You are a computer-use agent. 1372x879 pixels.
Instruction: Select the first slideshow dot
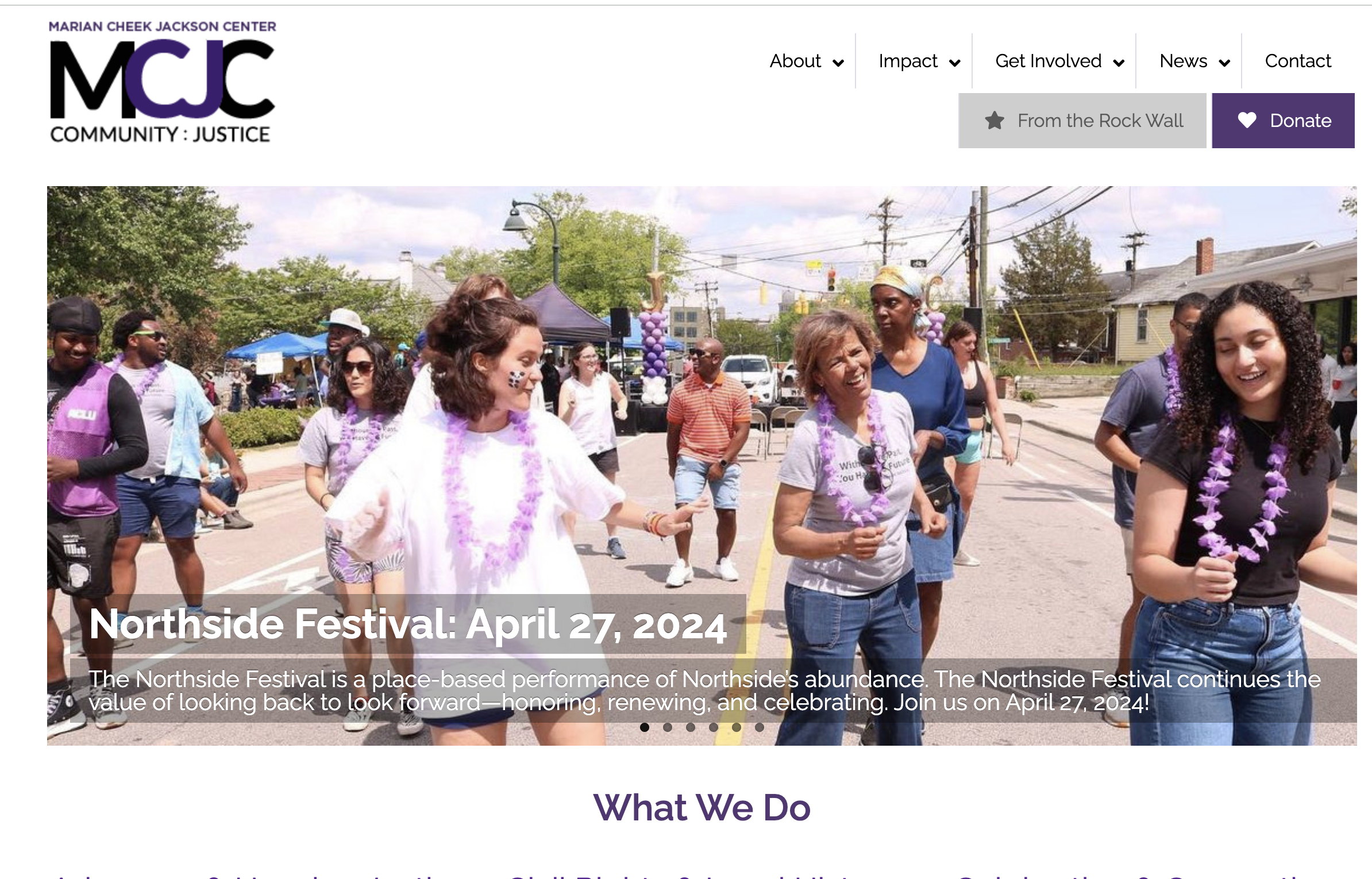point(645,727)
